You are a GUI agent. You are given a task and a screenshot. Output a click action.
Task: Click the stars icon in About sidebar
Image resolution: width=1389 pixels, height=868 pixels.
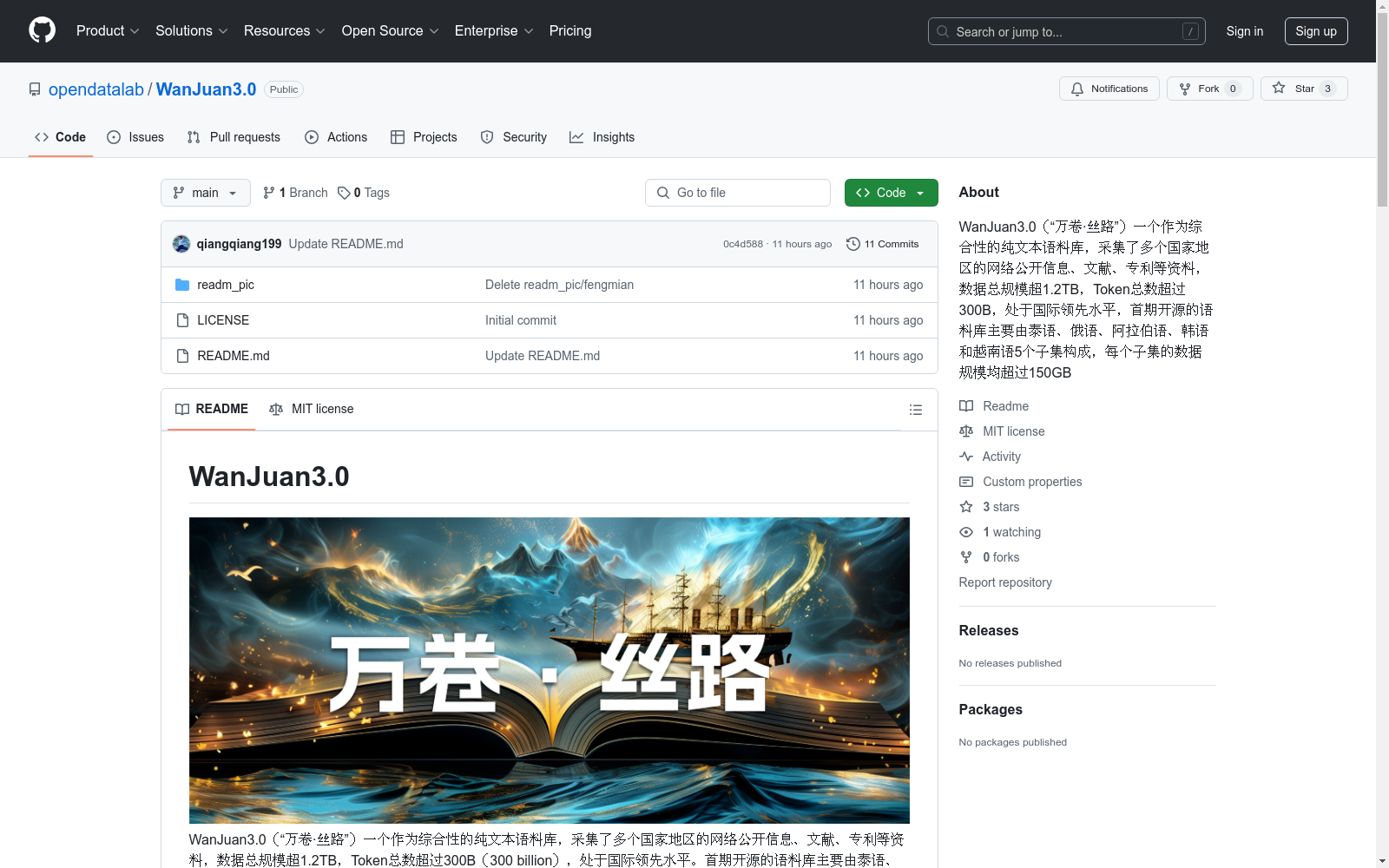click(966, 507)
